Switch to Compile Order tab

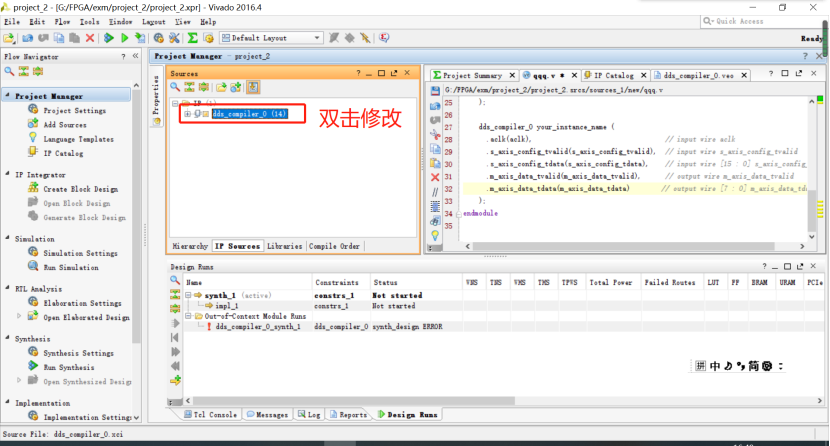click(x=334, y=246)
